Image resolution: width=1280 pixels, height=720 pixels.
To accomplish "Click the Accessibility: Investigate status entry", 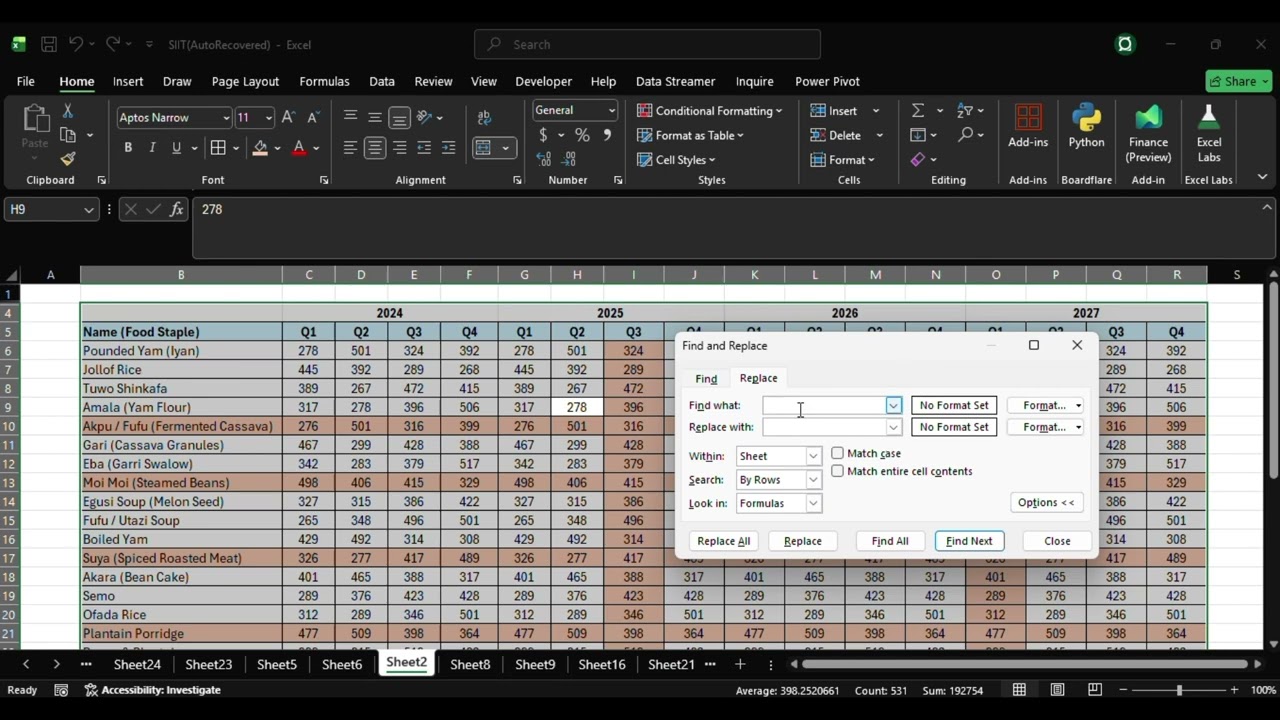I will point(153,690).
